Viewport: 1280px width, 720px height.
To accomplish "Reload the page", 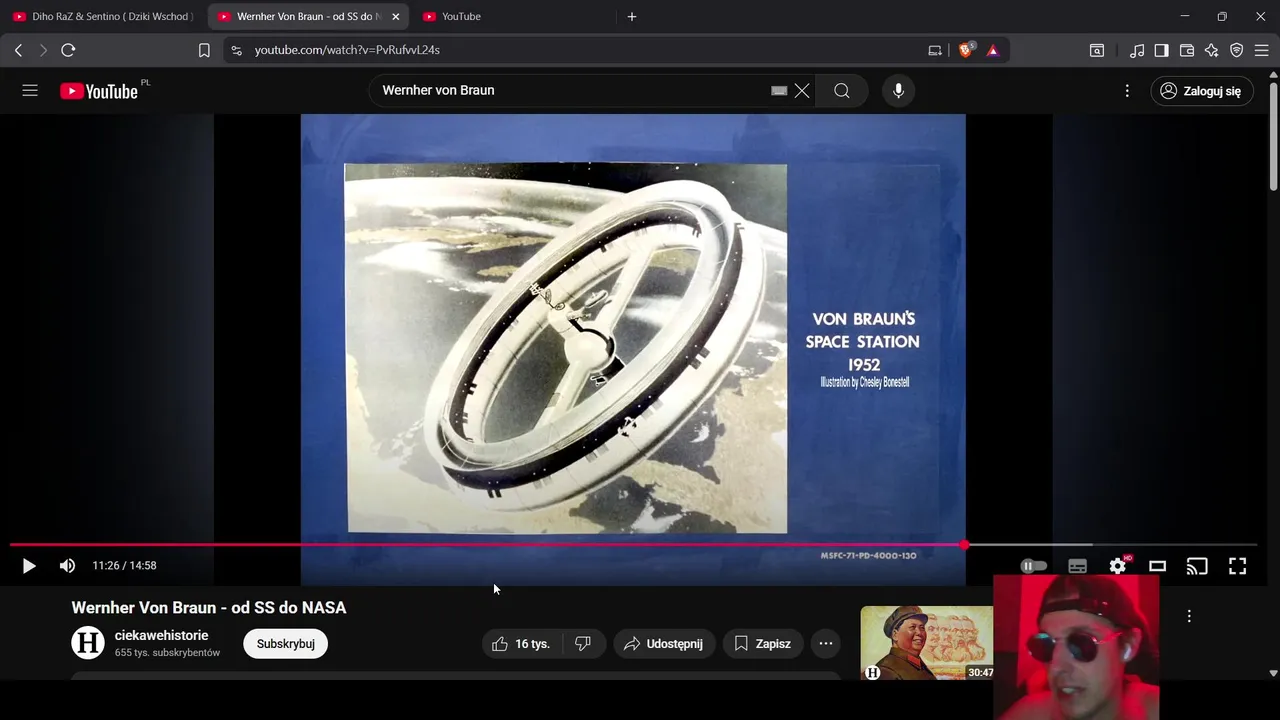I will 68,50.
